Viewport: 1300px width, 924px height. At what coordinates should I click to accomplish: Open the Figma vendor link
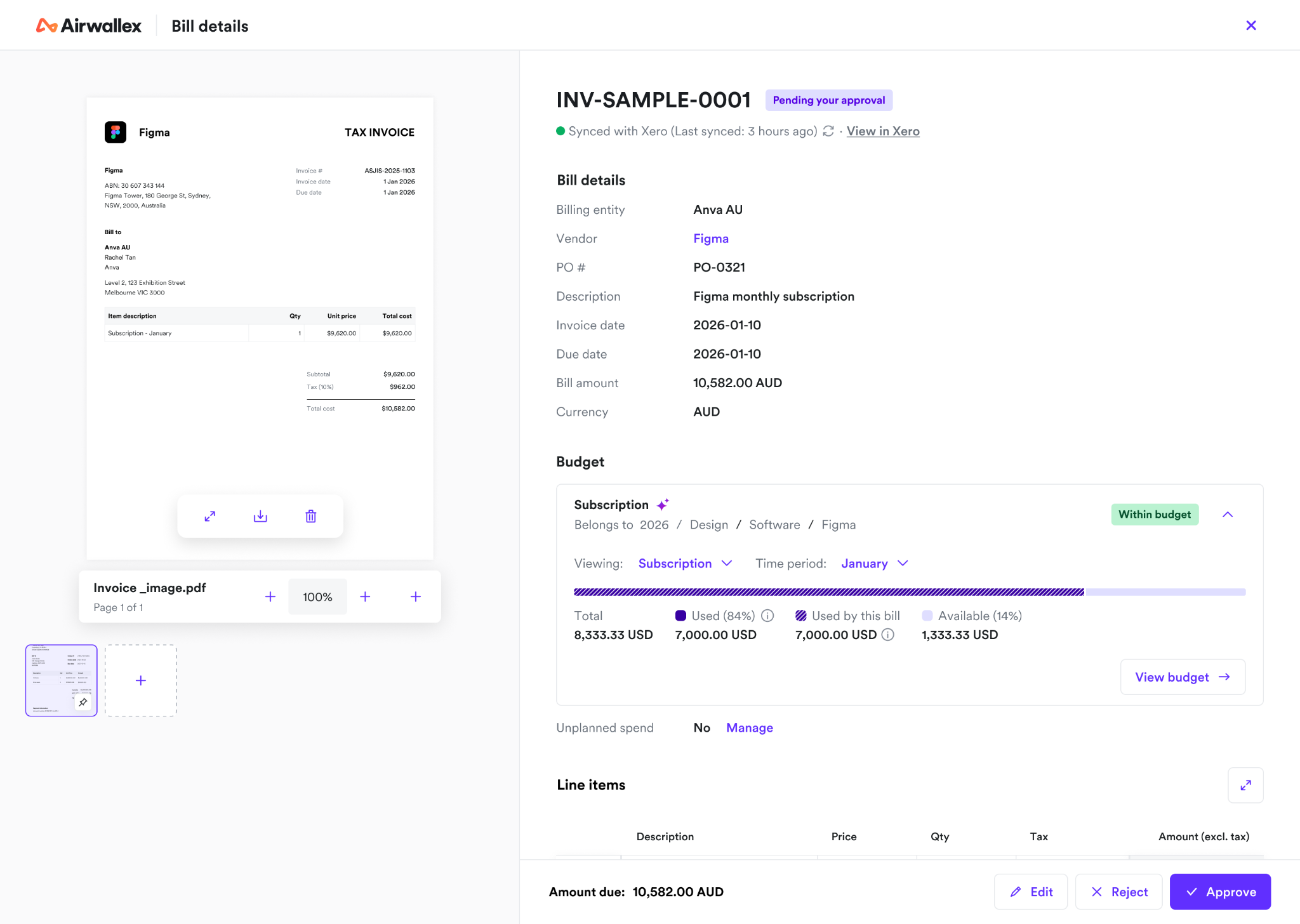point(711,239)
